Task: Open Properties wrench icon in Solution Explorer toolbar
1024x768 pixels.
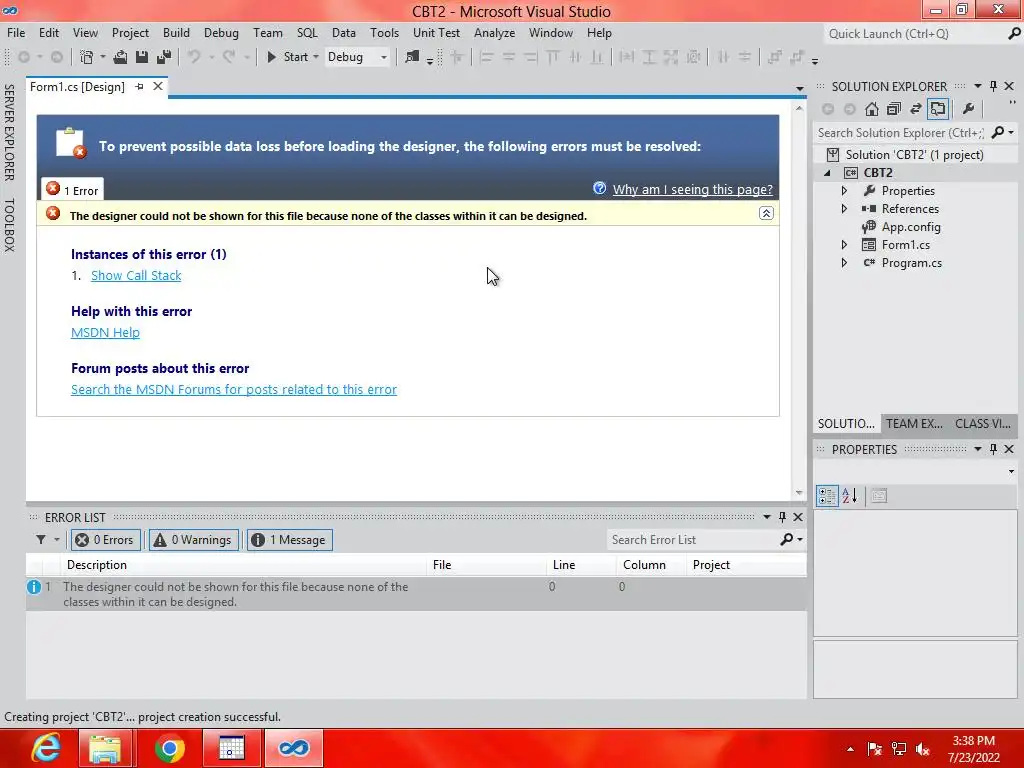Action: tap(968, 109)
